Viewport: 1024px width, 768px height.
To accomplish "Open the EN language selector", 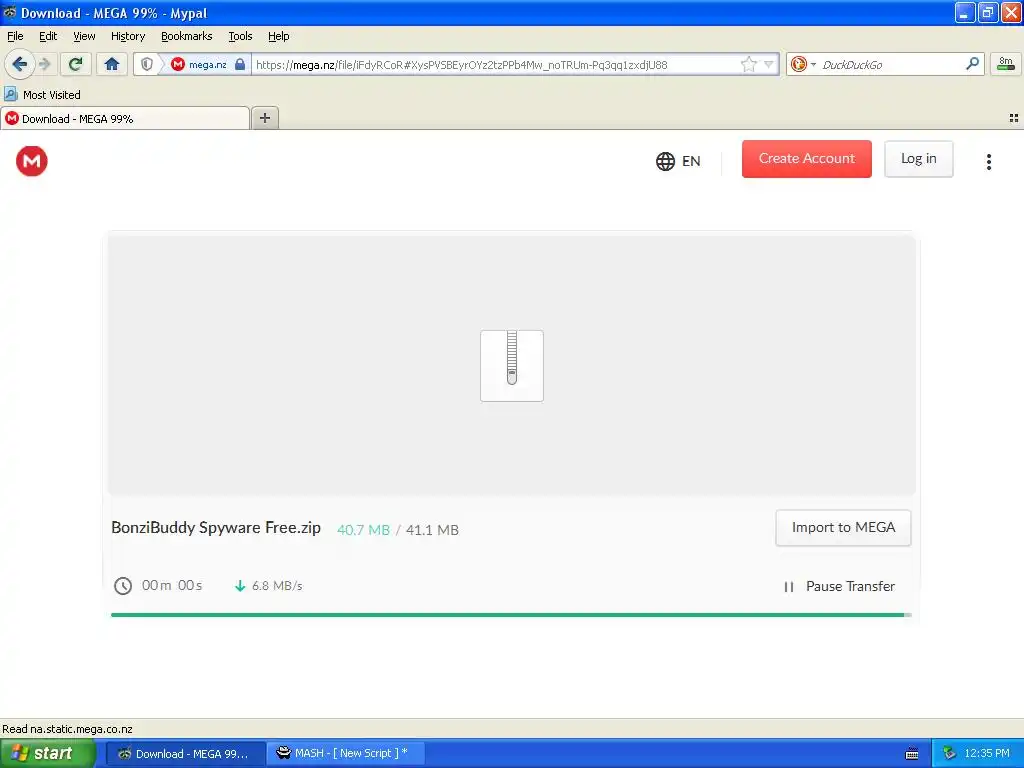I will coord(678,161).
